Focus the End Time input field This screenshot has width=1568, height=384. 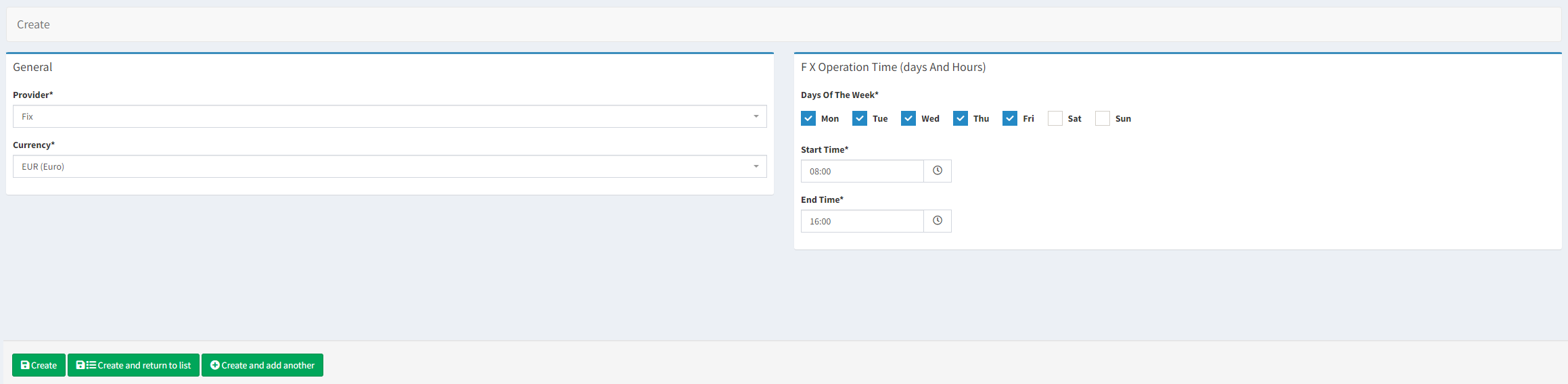point(862,221)
